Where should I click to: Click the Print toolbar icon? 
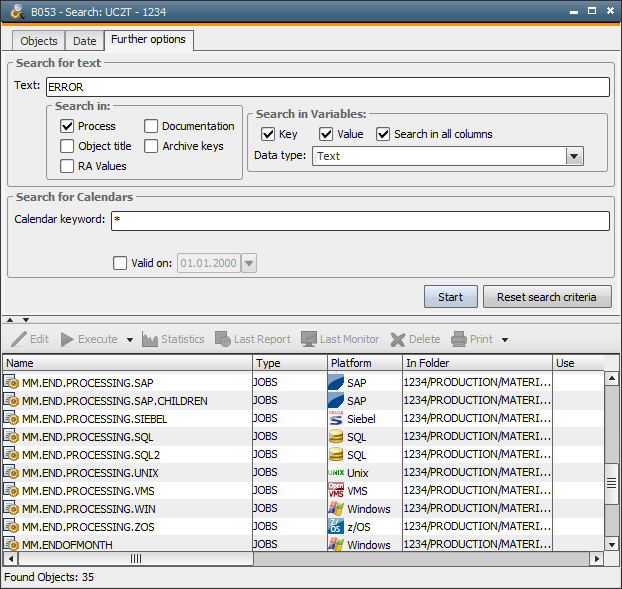459,340
